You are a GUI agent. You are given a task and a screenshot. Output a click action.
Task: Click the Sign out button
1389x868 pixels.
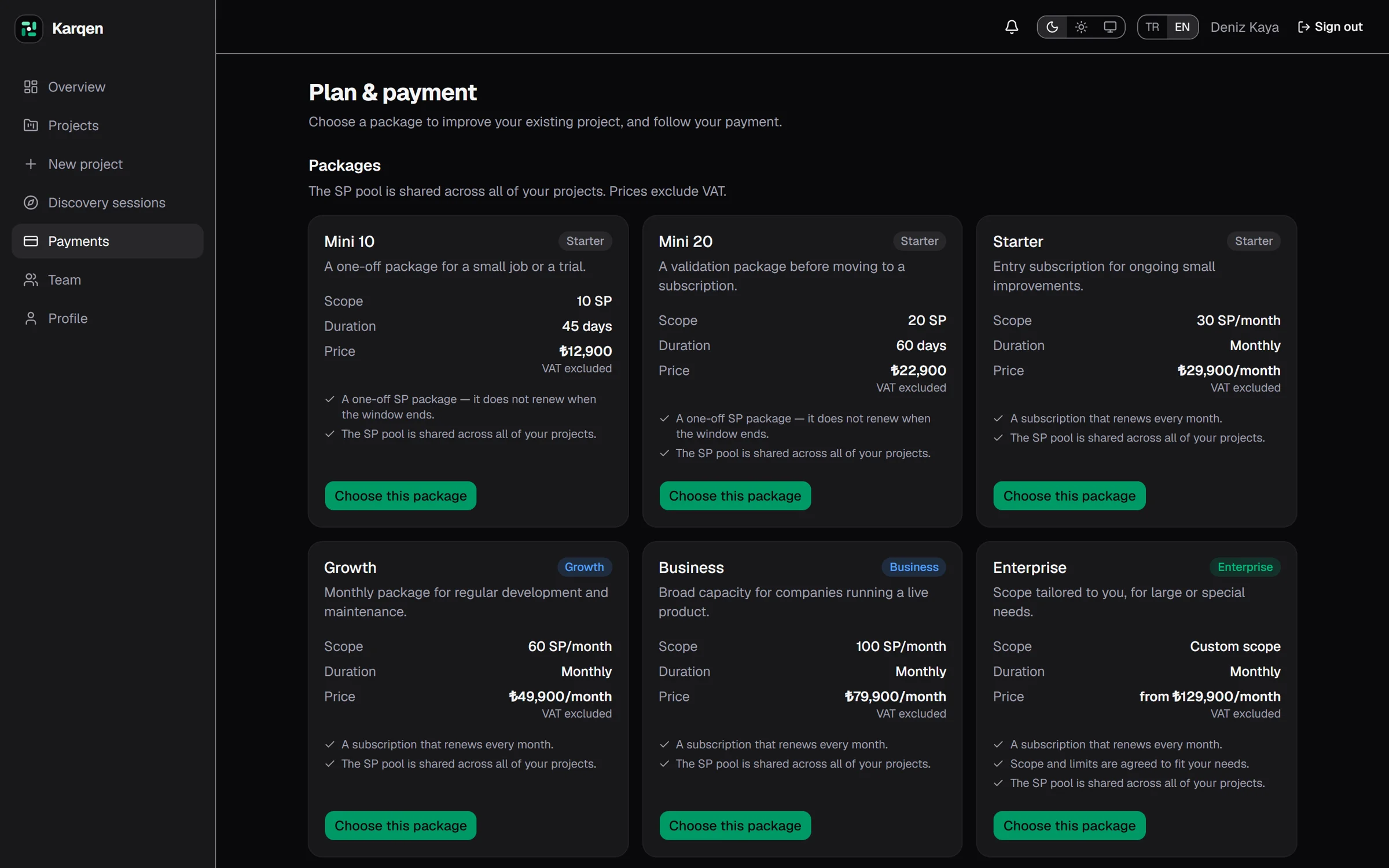[x=1330, y=27]
